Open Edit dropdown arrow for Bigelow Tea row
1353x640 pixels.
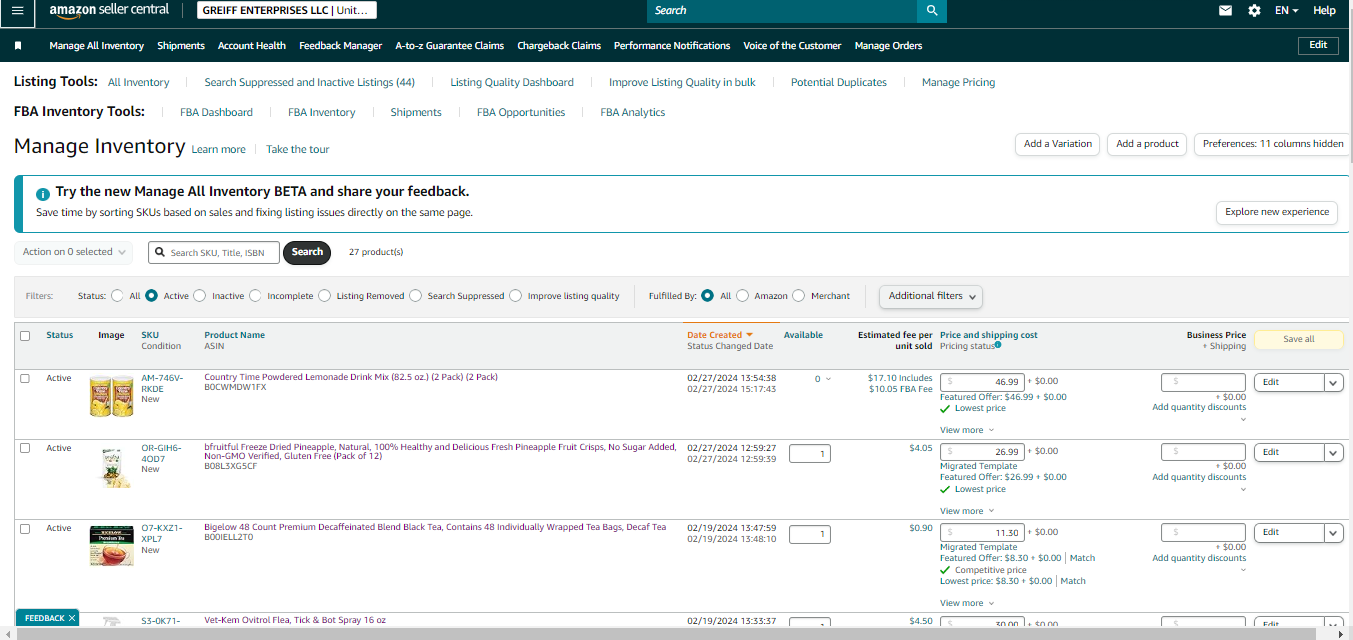1333,533
